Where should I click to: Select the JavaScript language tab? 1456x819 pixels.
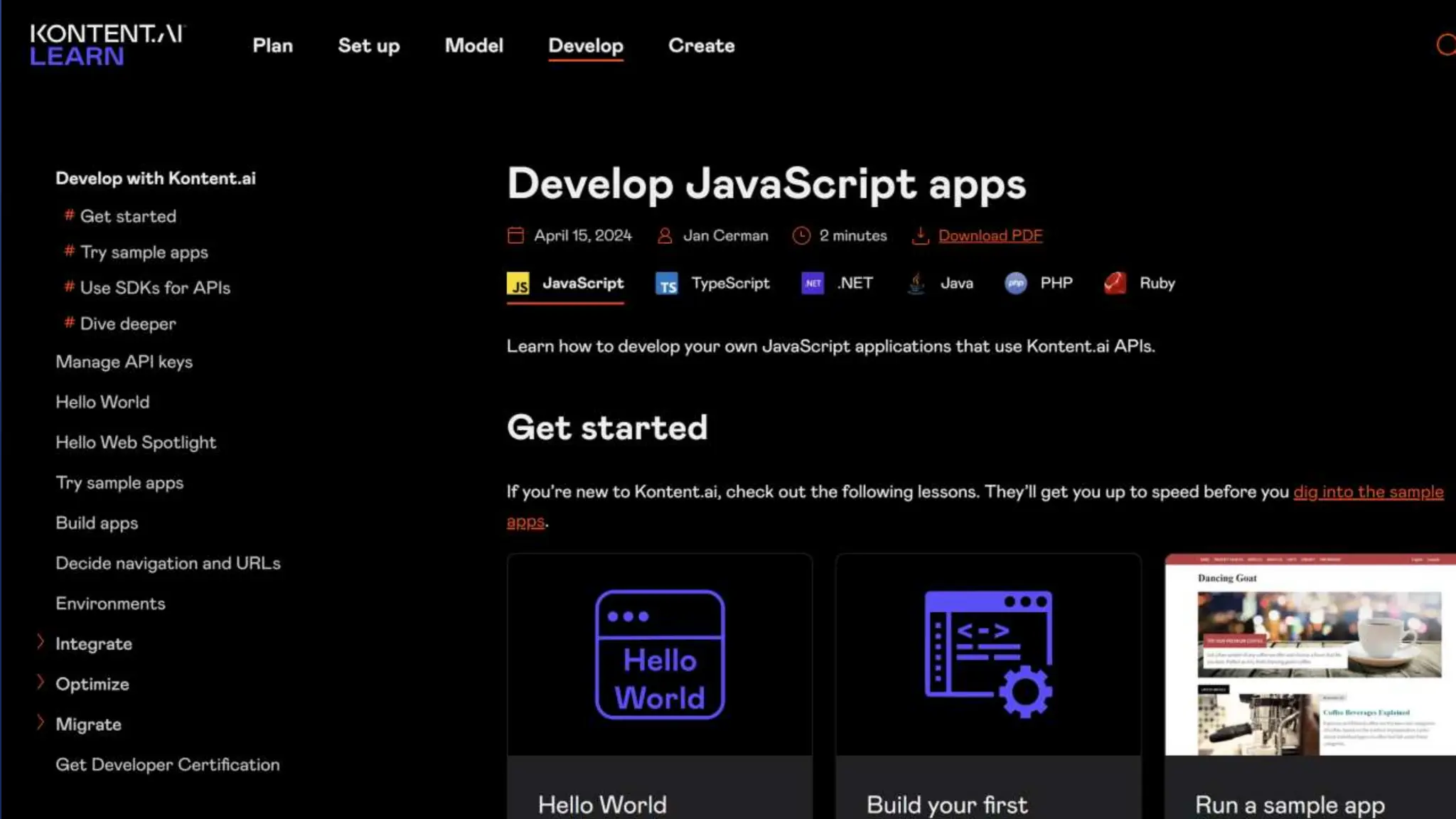565,284
